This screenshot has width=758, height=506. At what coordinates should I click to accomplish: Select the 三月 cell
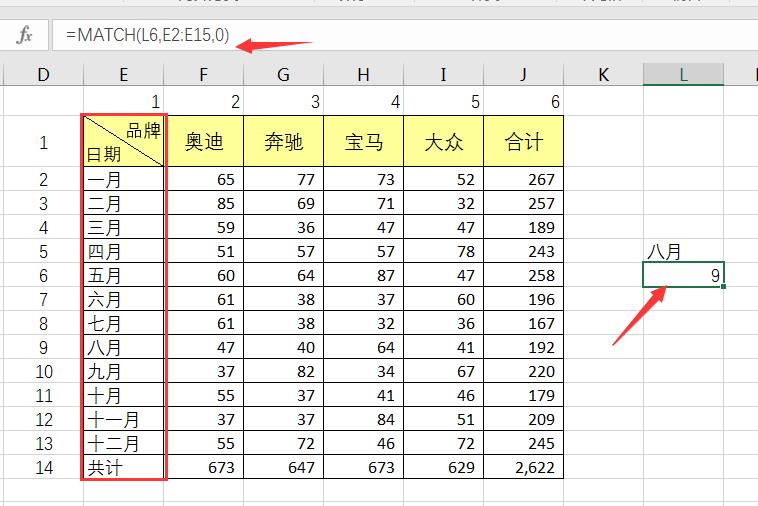124,227
